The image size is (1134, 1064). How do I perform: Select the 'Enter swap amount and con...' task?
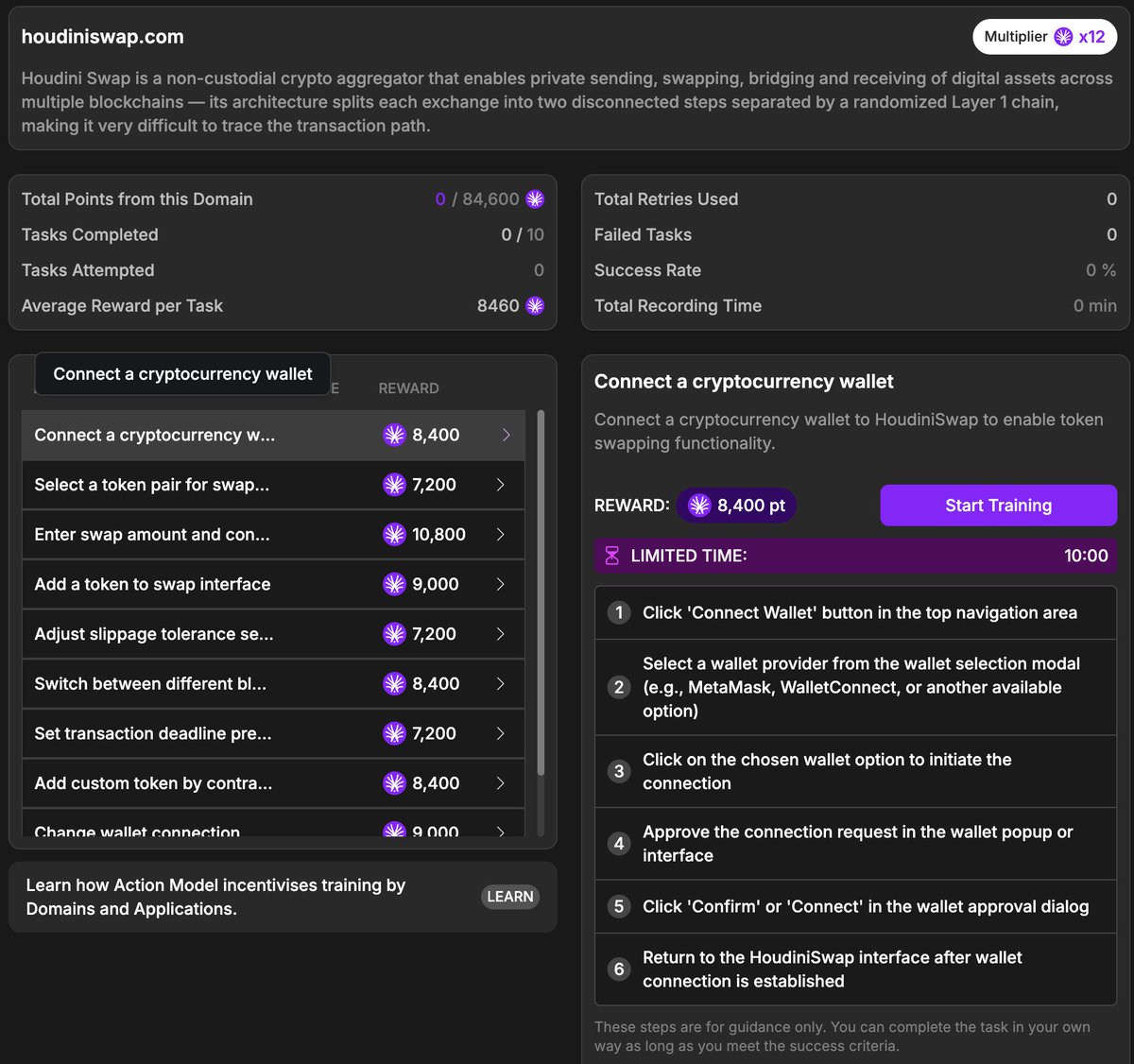(x=273, y=535)
